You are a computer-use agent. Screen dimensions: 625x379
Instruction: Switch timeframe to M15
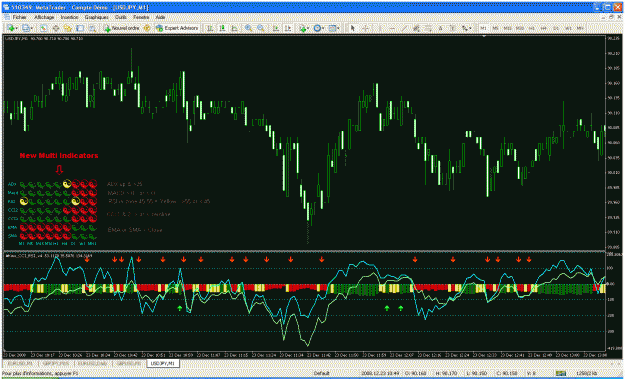tap(507, 28)
